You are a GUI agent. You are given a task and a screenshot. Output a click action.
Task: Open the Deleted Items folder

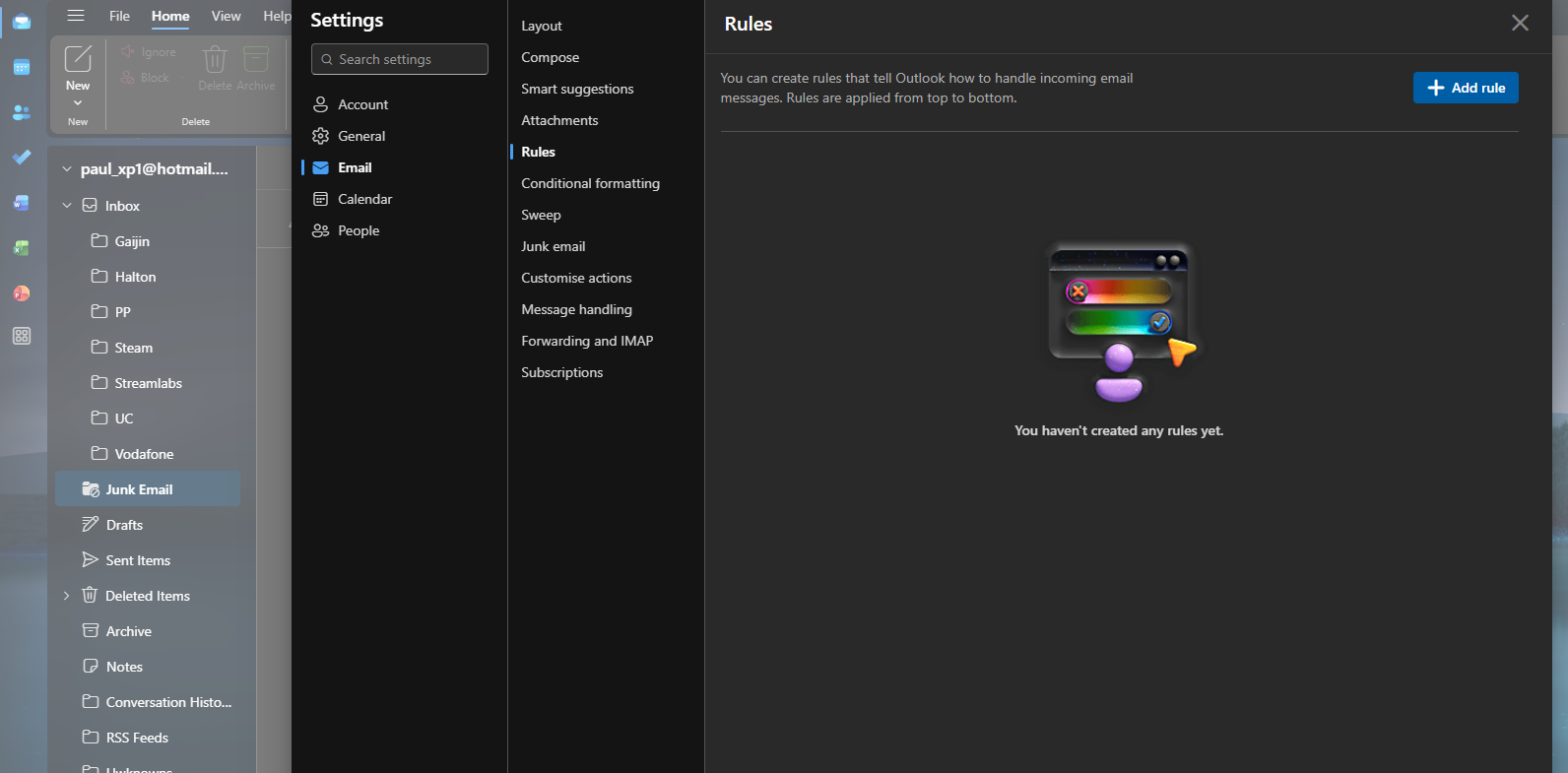click(x=148, y=596)
